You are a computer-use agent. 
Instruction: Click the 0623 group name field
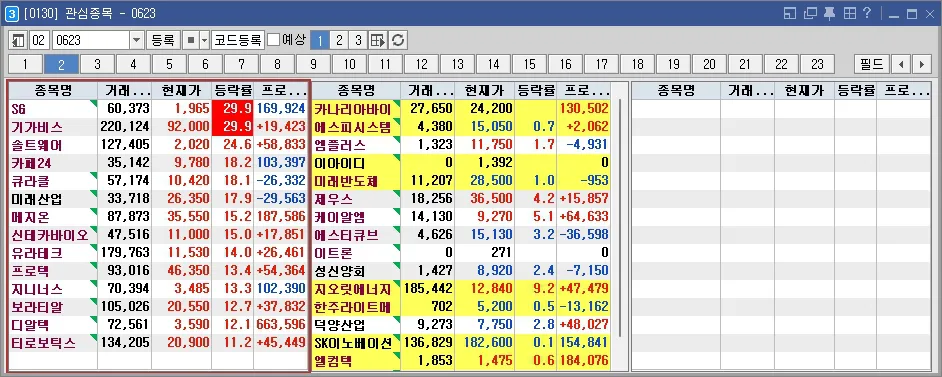click(x=91, y=41)
